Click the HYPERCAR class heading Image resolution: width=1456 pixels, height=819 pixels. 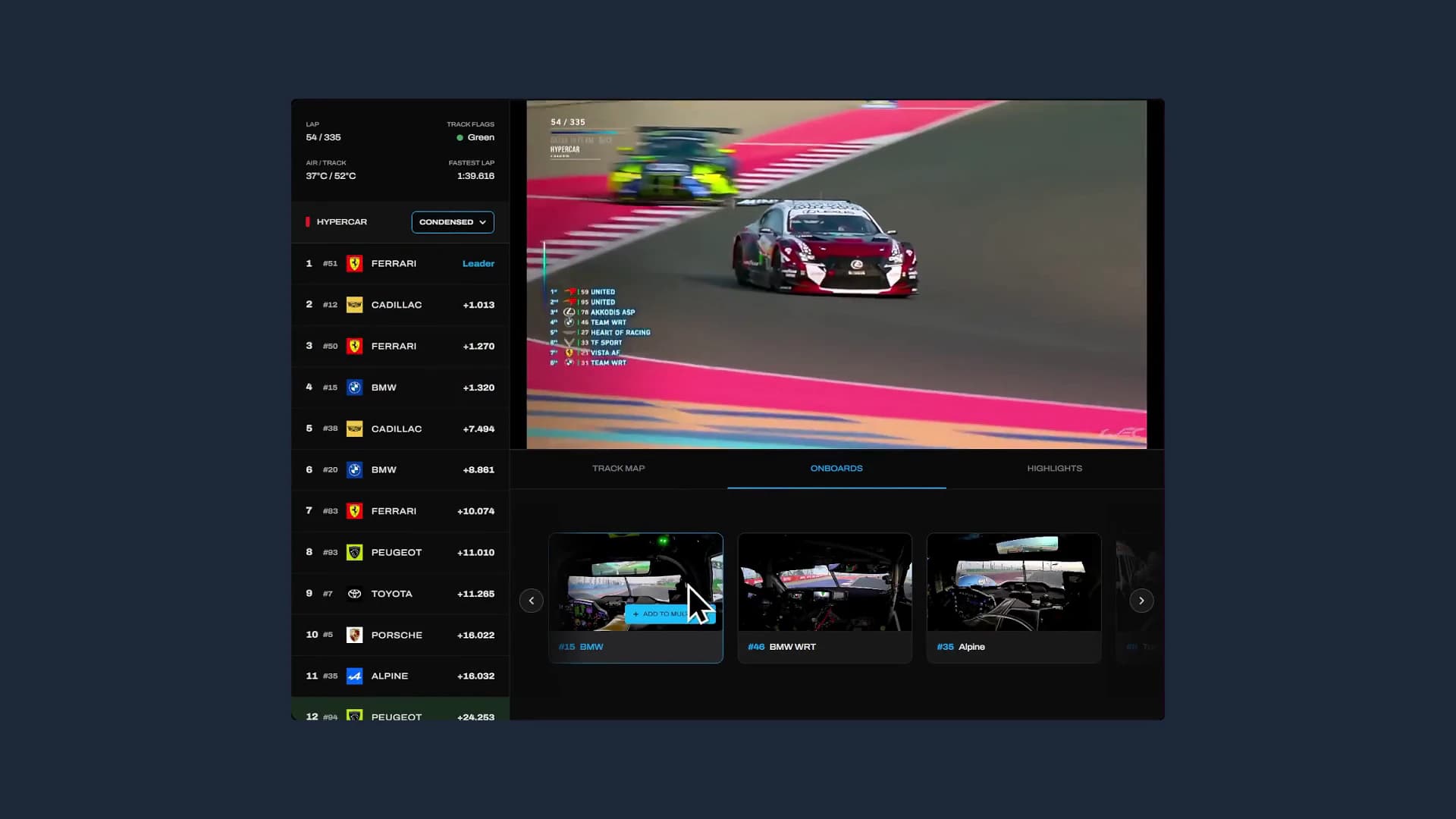coord(341,222)
